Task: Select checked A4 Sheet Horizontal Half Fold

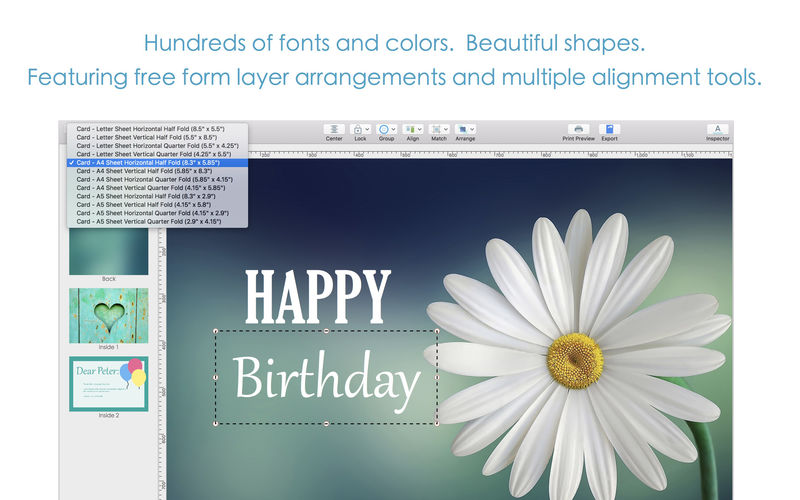Action: [158, 162]
